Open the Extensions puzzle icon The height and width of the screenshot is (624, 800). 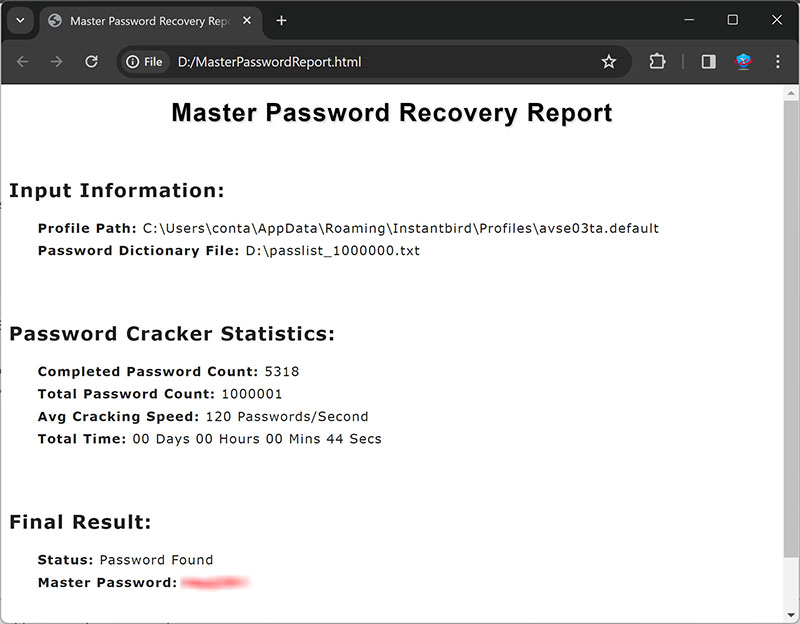[x=657, y=62]
